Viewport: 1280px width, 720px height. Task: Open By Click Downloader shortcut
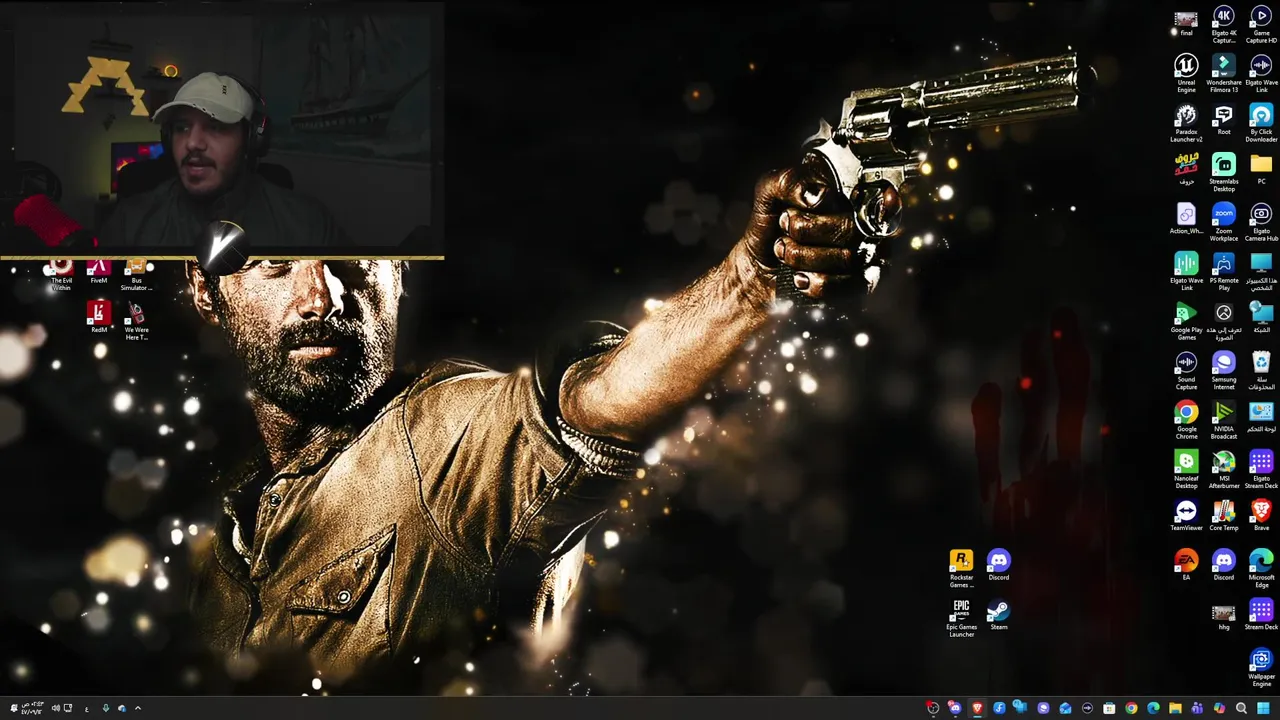click(1261, 122)
